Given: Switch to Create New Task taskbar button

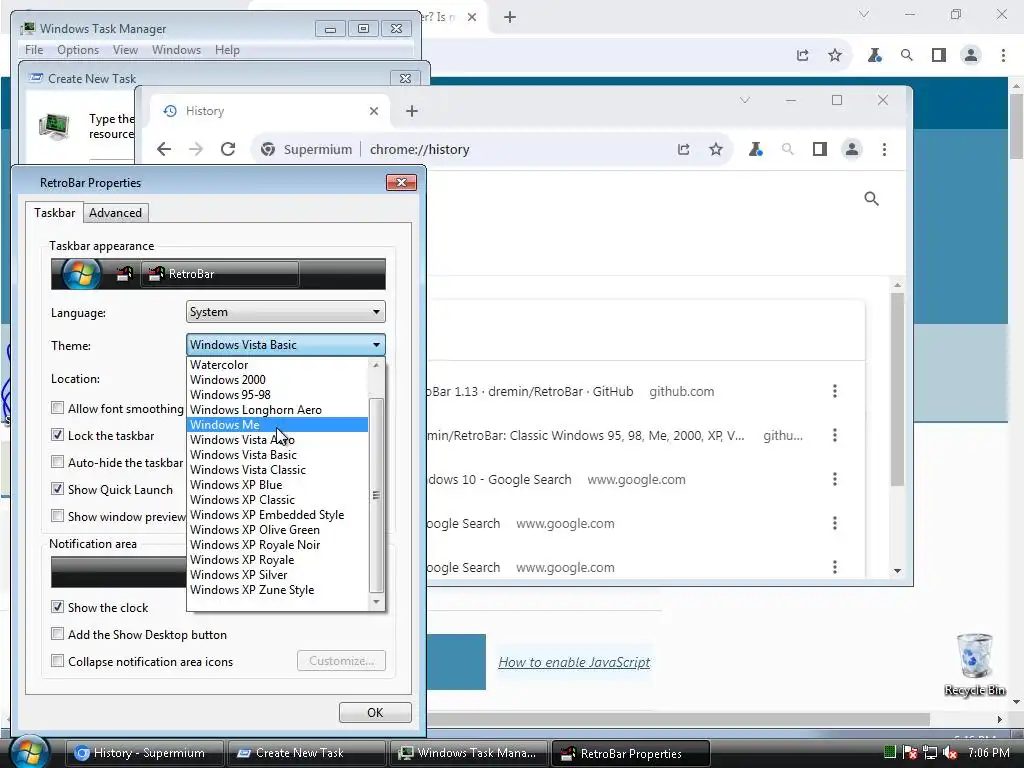Looking at the screenshot, I should tap(306, 753).
